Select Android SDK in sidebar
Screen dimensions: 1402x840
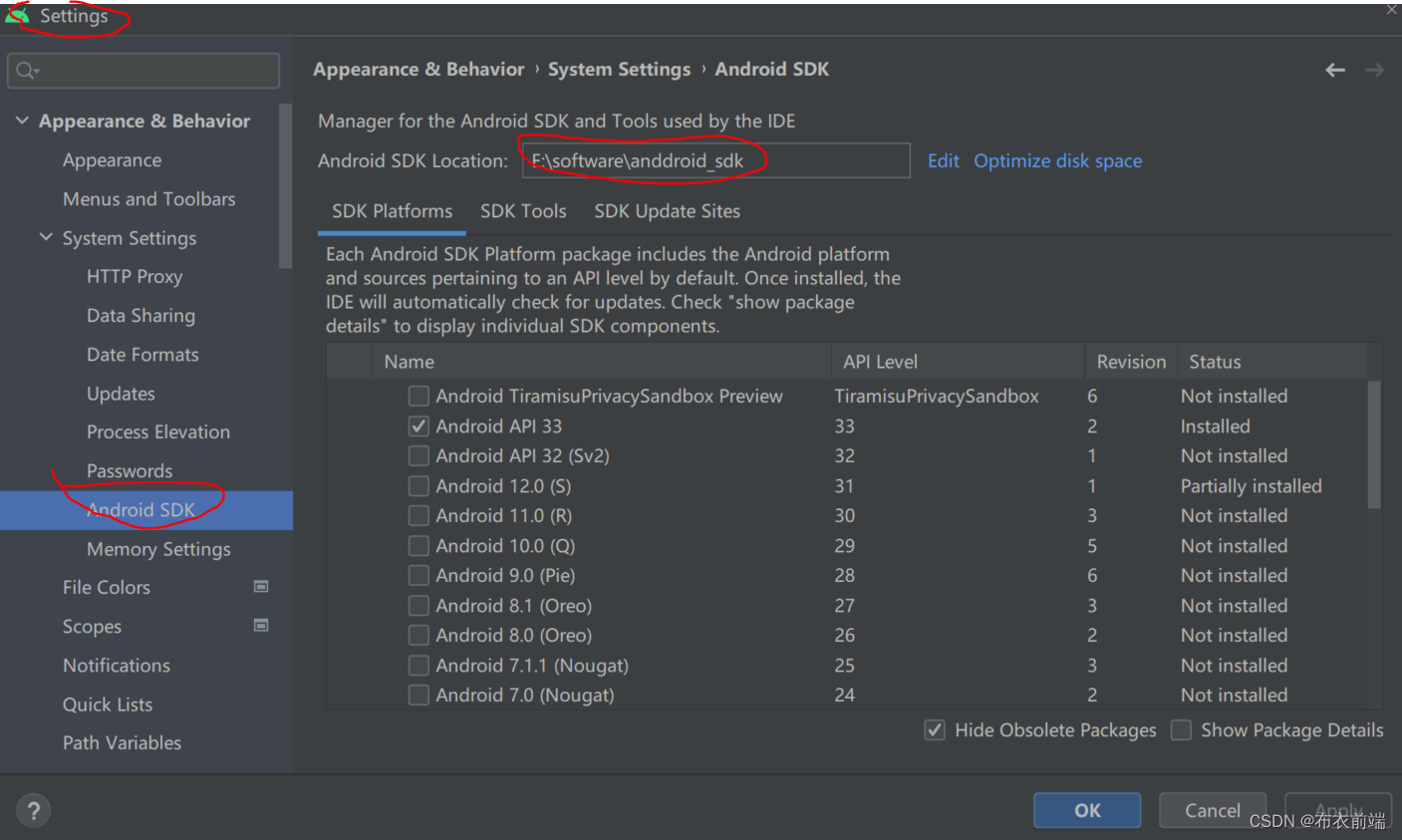pos(146,510)
